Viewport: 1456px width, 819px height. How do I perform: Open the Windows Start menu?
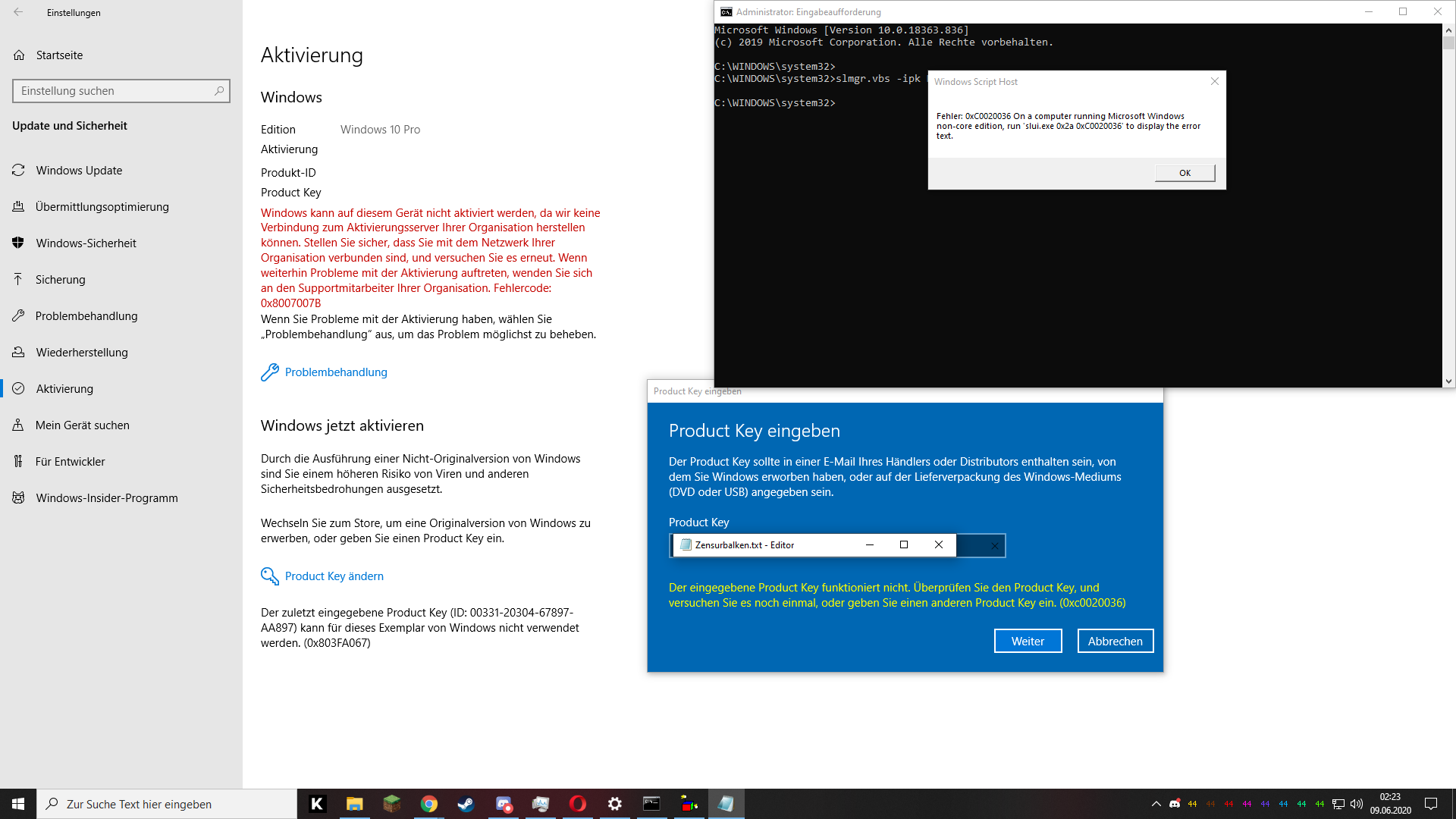coord(18,804)
